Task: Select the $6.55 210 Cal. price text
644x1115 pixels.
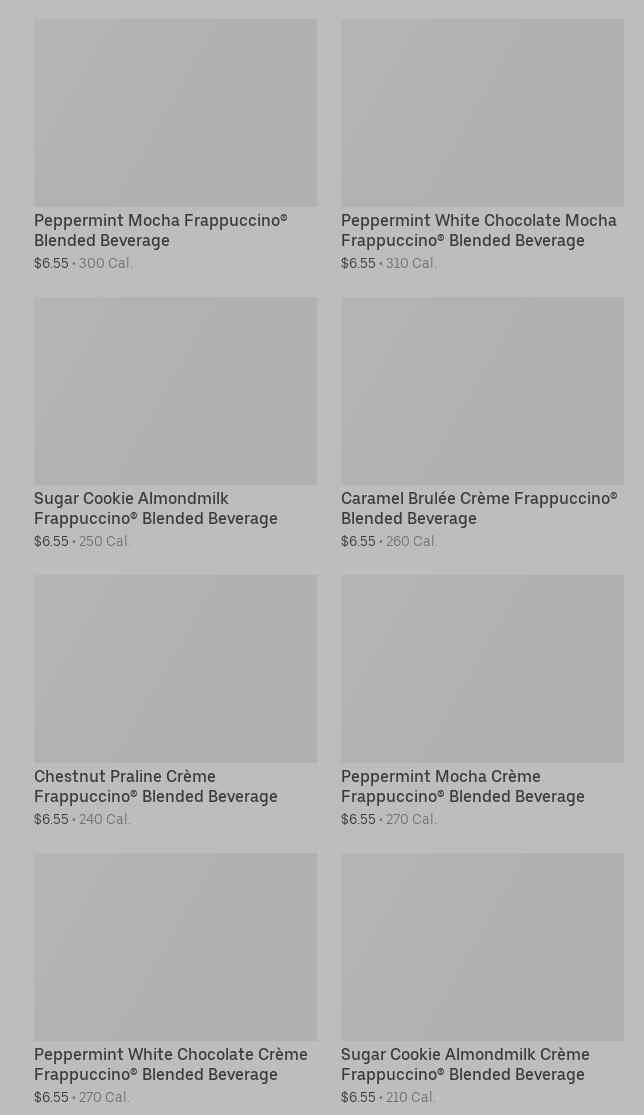Action: (388, 1098)
